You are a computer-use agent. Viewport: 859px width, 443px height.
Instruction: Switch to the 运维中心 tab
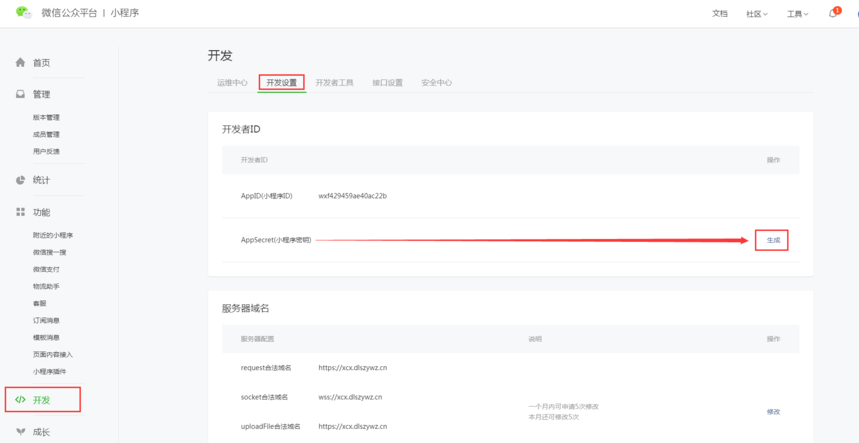[232, 83]
